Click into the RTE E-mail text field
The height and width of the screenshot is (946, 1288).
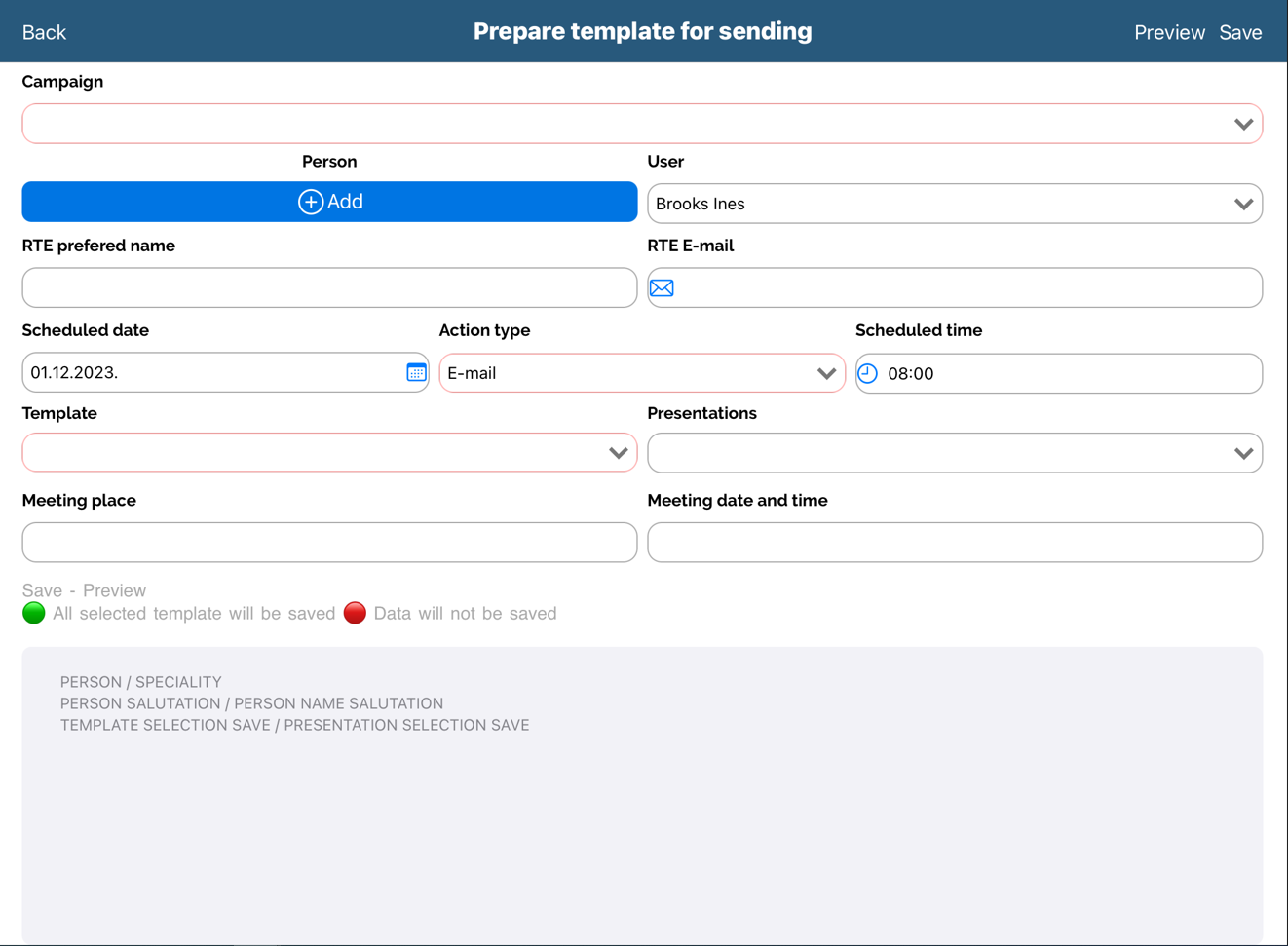pyautogui.click(x=965, y=288)
